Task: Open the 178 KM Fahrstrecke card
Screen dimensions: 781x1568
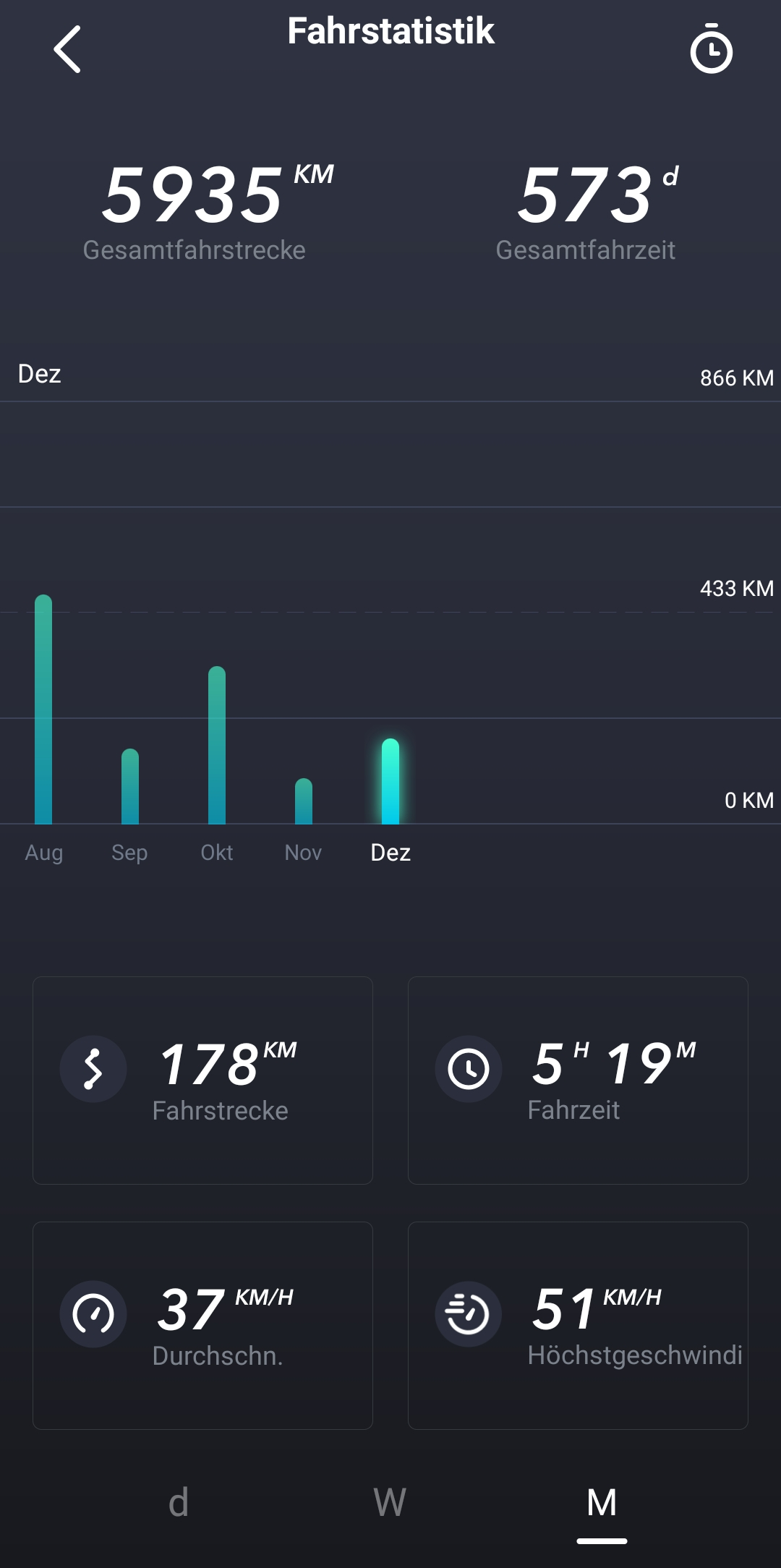Action: click(202, 1080)
